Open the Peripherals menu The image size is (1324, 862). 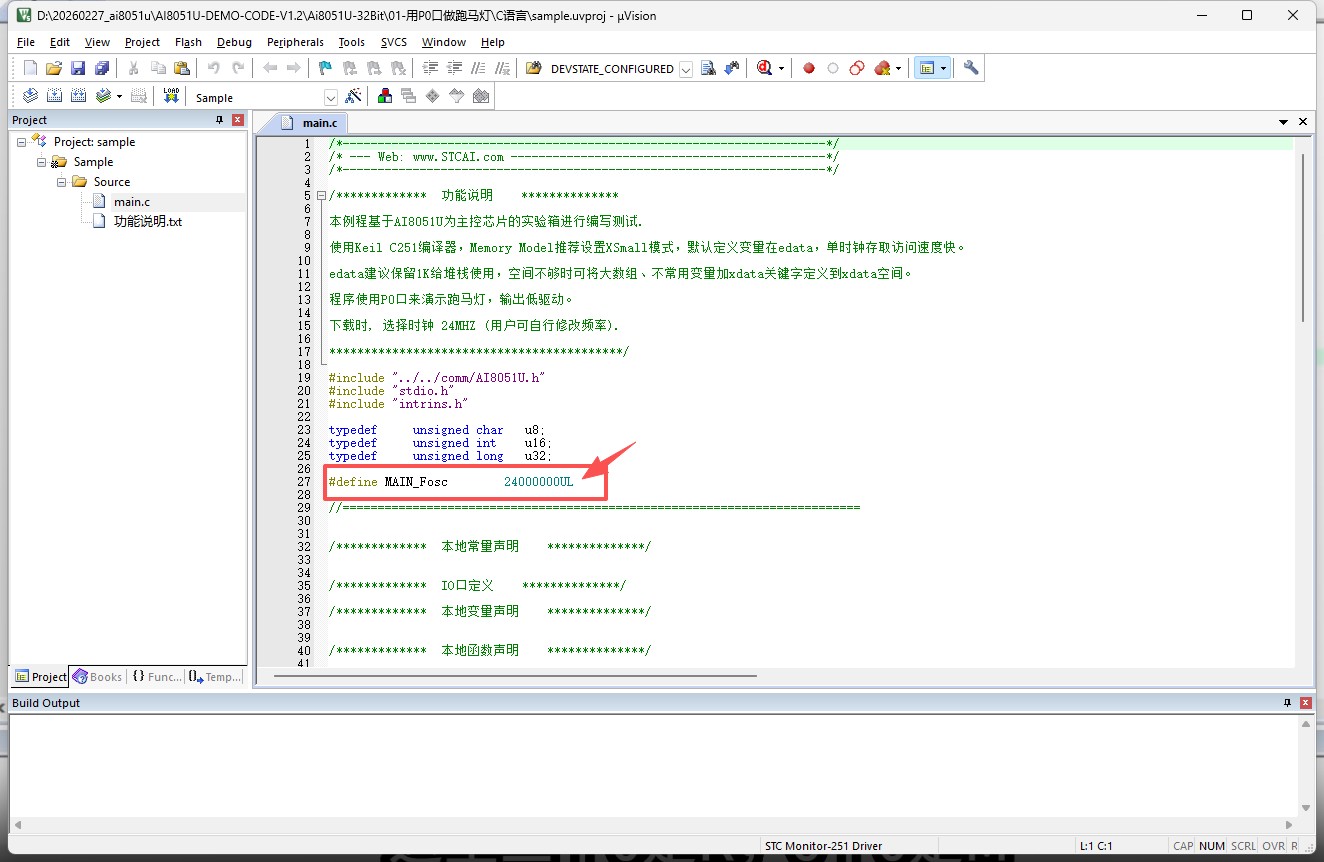coord(295,42)
